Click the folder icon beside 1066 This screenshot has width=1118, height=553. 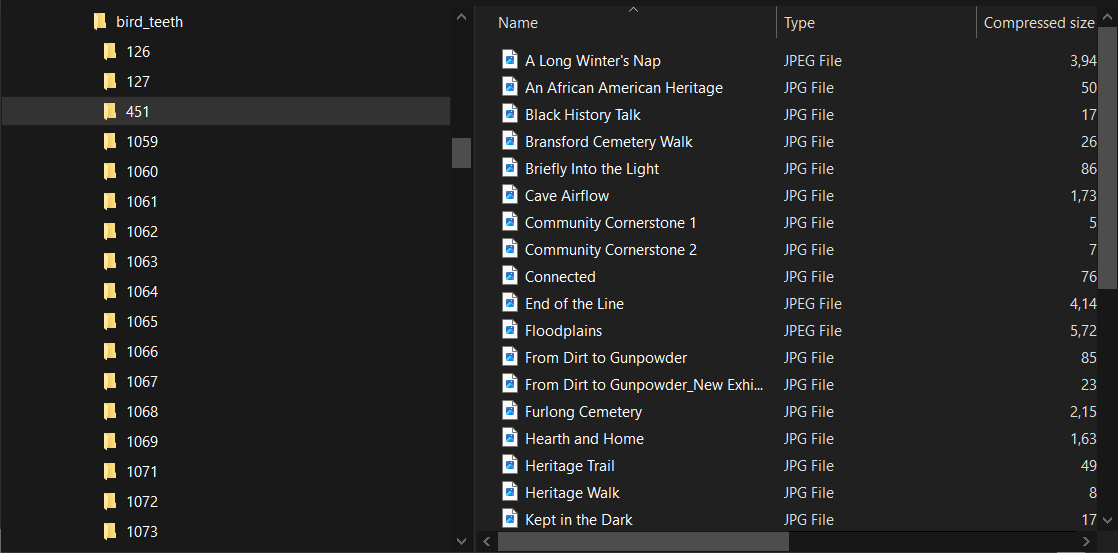pos(110,351)
